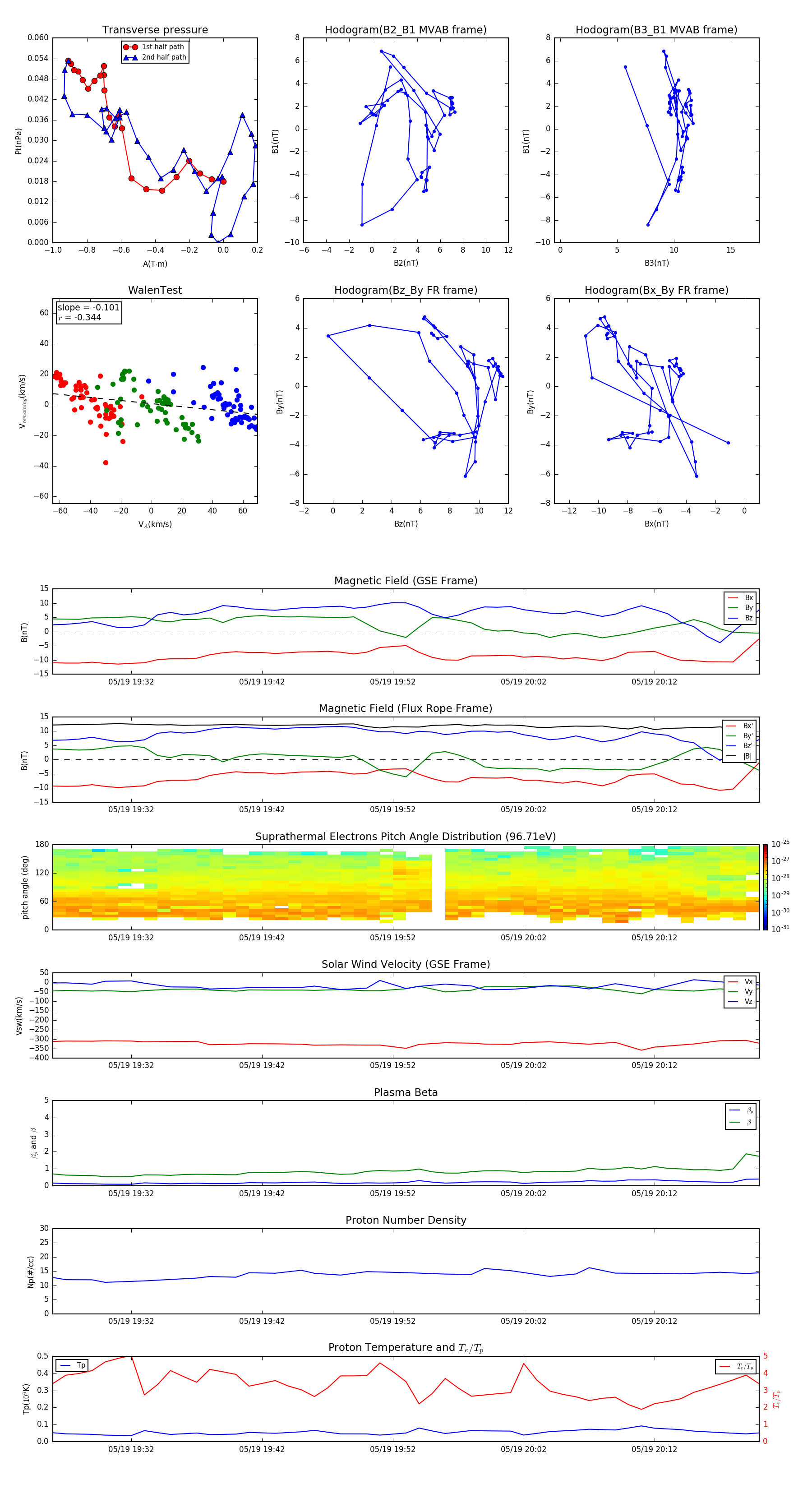Click the 'V_A(km/s)' x-axis label
The height and width of the screenshot is (1489, 812).
pyautogui.click(x=155, y=524)
